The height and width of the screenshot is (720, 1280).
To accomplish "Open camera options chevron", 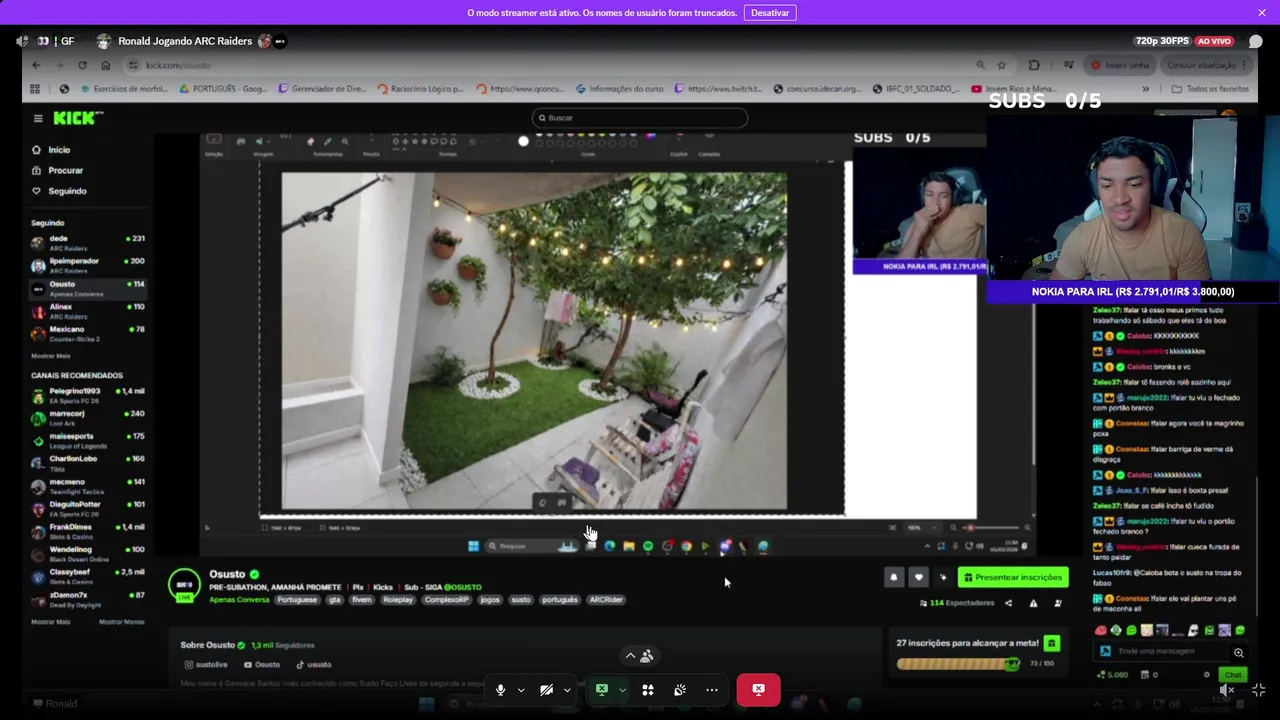I will [567, 690].
